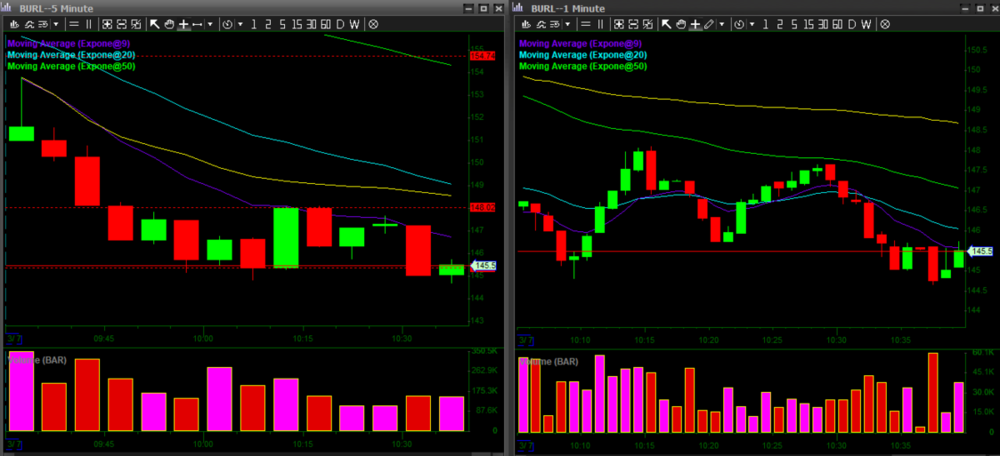The width and height of the screenshot is (1000, 456).
Task: Click the circled X icon in 1 Minute toolbar
Action: tap(885, 23)
